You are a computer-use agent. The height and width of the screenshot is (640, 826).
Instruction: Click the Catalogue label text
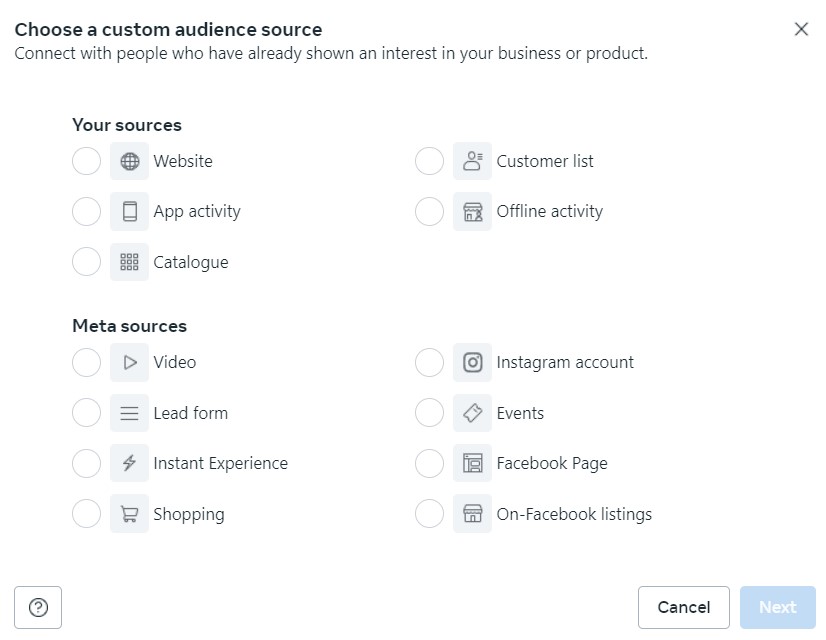click(191, 262)
